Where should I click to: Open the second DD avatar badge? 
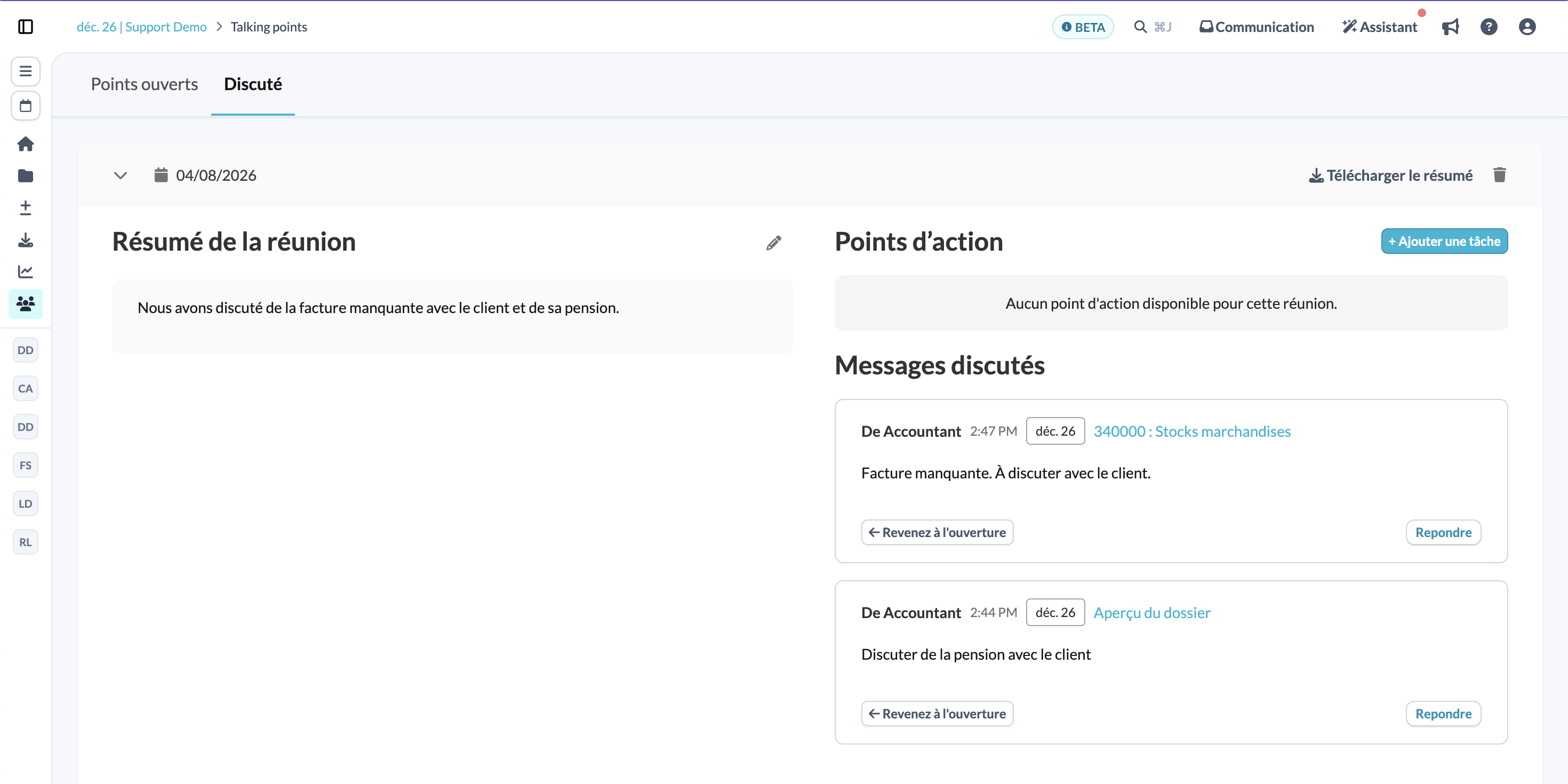coord(26,427)
